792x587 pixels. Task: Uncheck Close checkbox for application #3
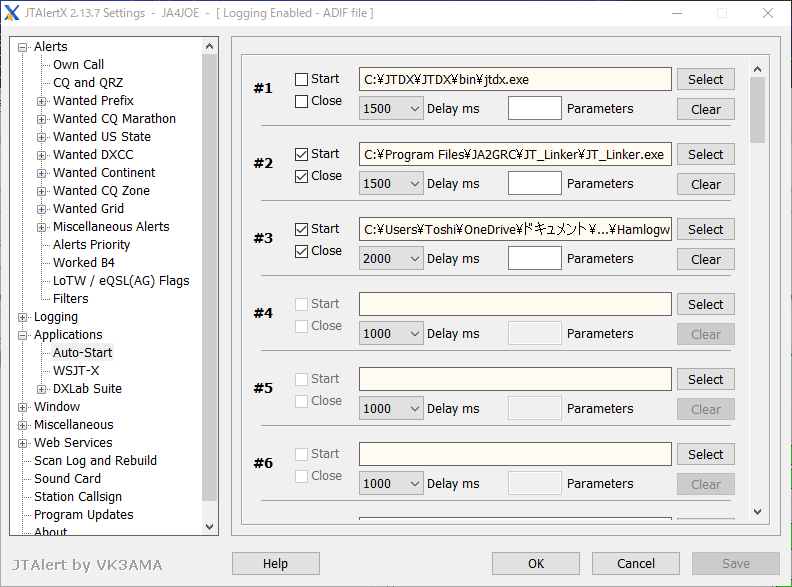coord(301,251)
